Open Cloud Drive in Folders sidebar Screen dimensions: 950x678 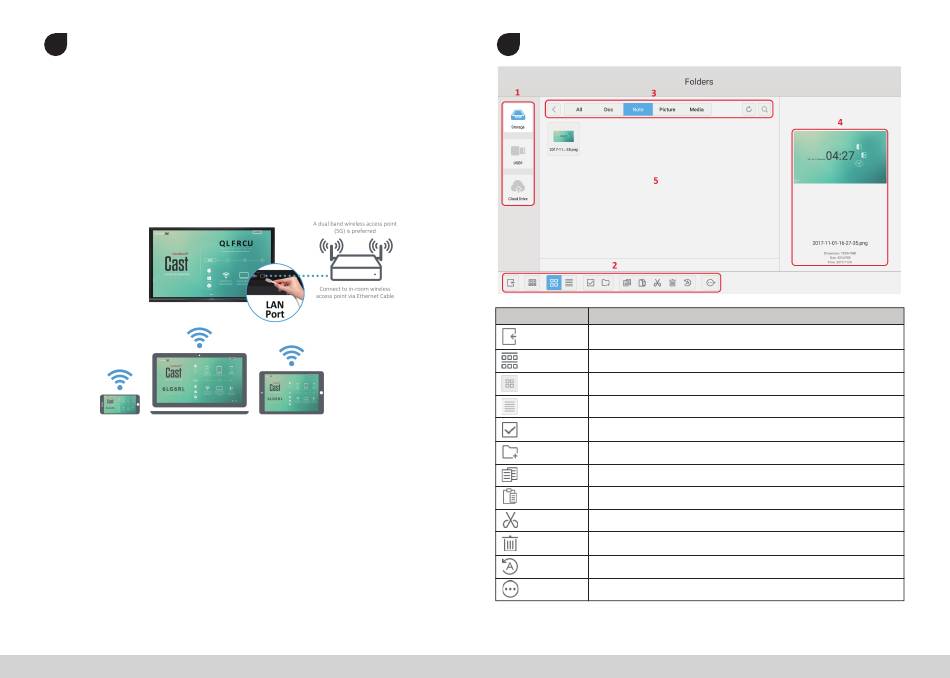(x=517, y=189)
